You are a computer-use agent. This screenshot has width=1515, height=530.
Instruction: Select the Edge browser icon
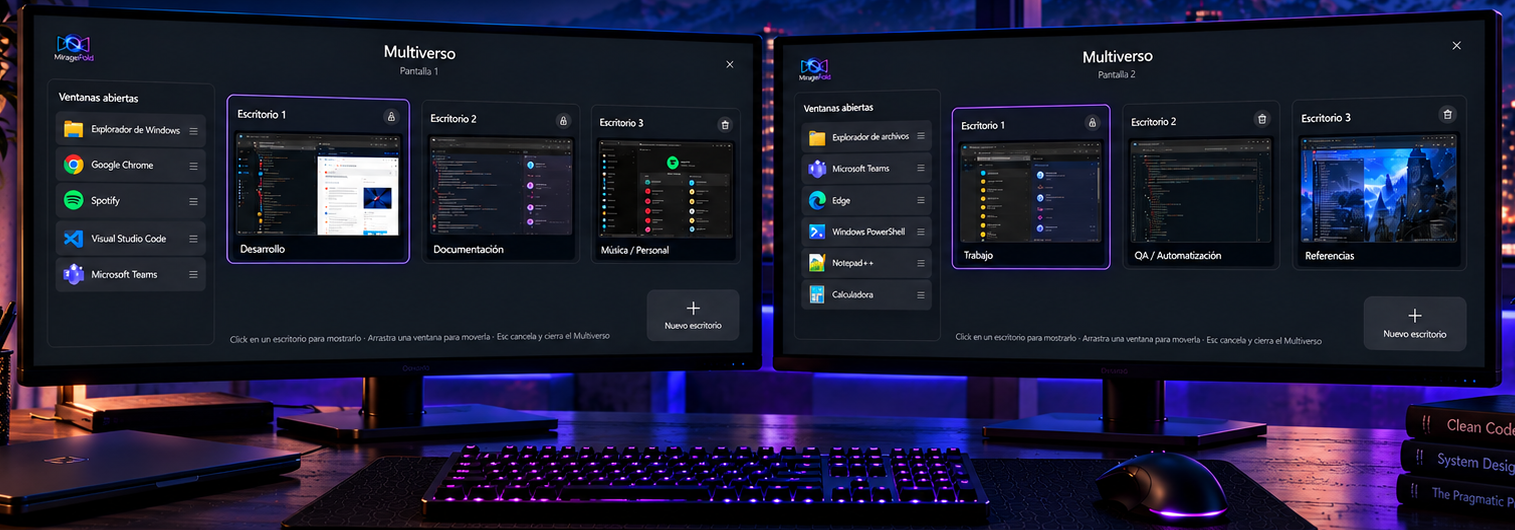point(816,200)
